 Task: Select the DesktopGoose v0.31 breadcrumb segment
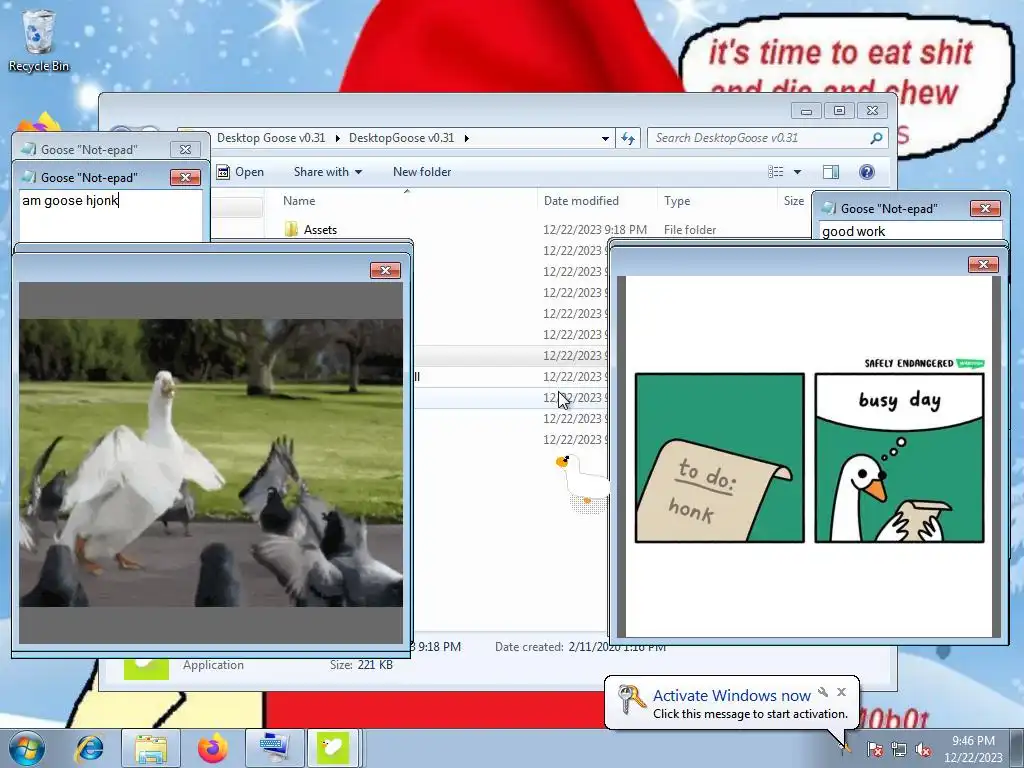(401, 138)
